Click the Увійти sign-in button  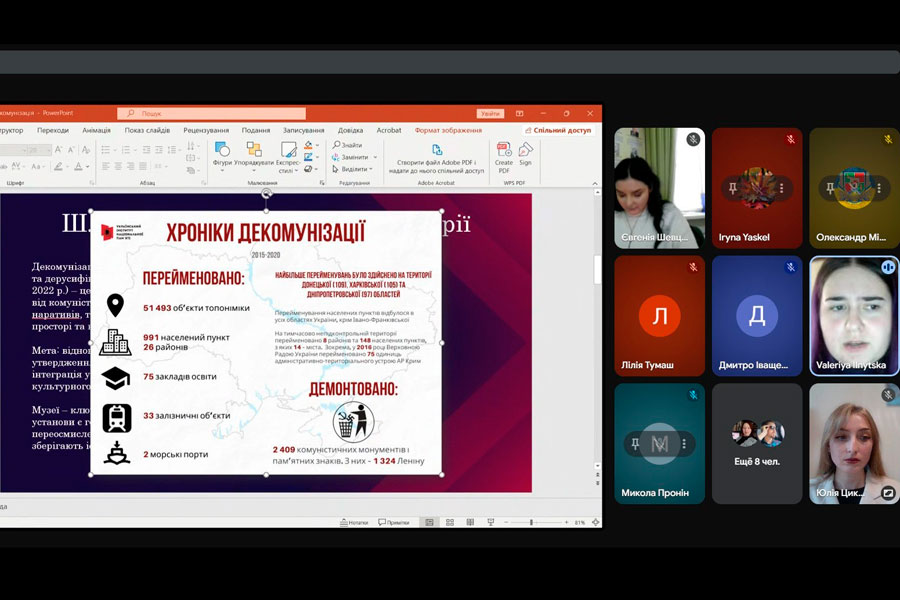pyautogui.click(x=490, y=114)
